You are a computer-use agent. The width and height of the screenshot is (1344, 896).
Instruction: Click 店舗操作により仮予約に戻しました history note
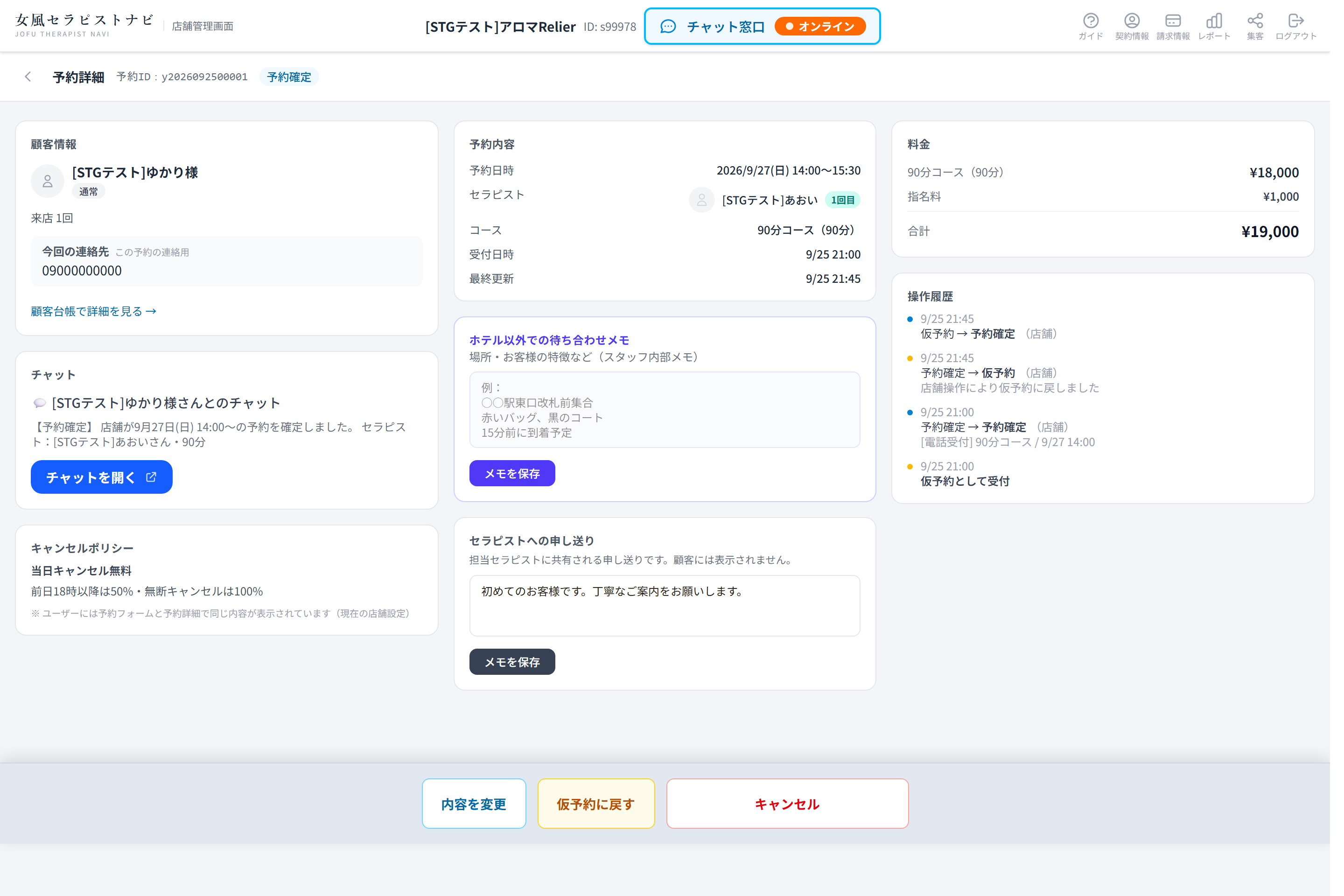click(x=1020, y=392)
